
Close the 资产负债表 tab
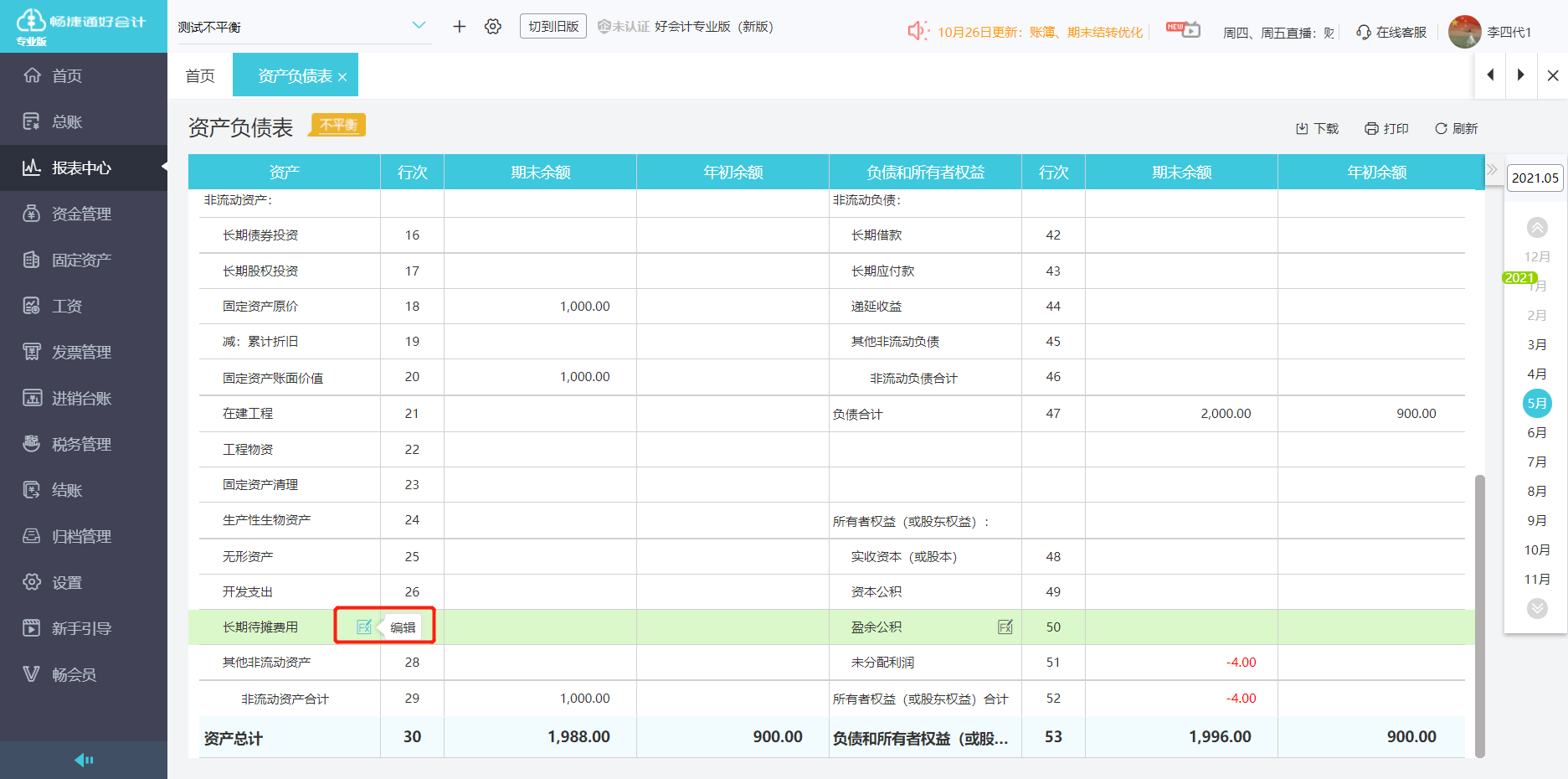pyautogui.click(x=342, y=77)
